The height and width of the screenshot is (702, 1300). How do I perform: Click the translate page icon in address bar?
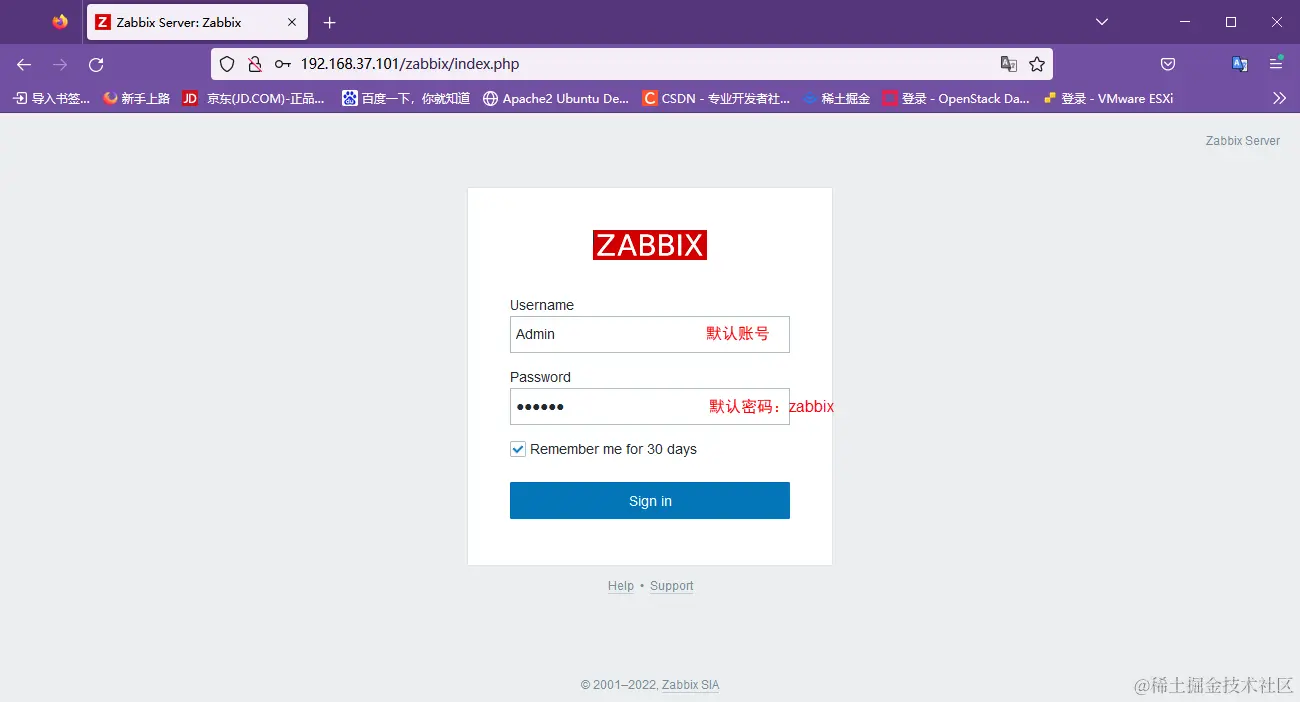point(1009,63)
